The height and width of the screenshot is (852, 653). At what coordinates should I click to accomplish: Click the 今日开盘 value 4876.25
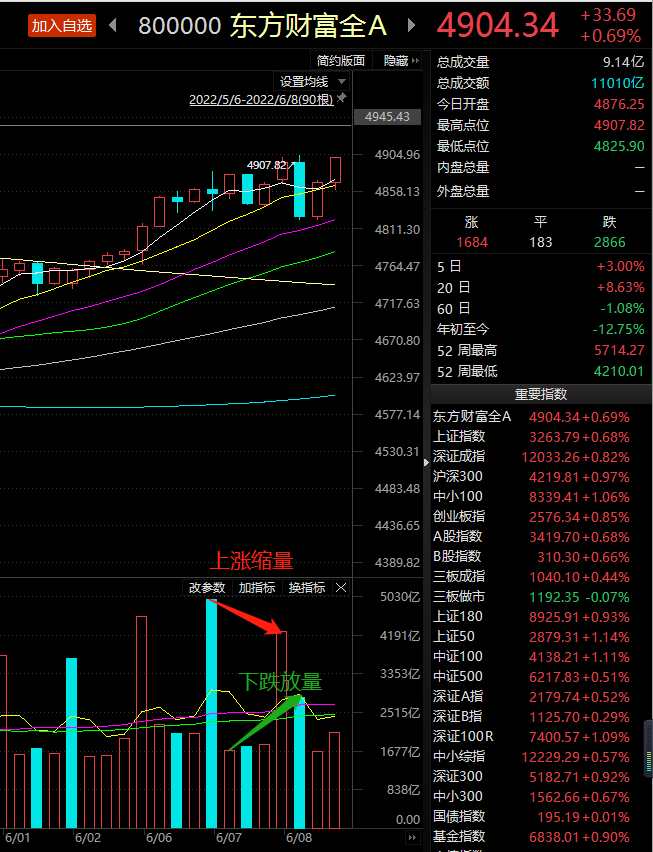click(619, 104)
